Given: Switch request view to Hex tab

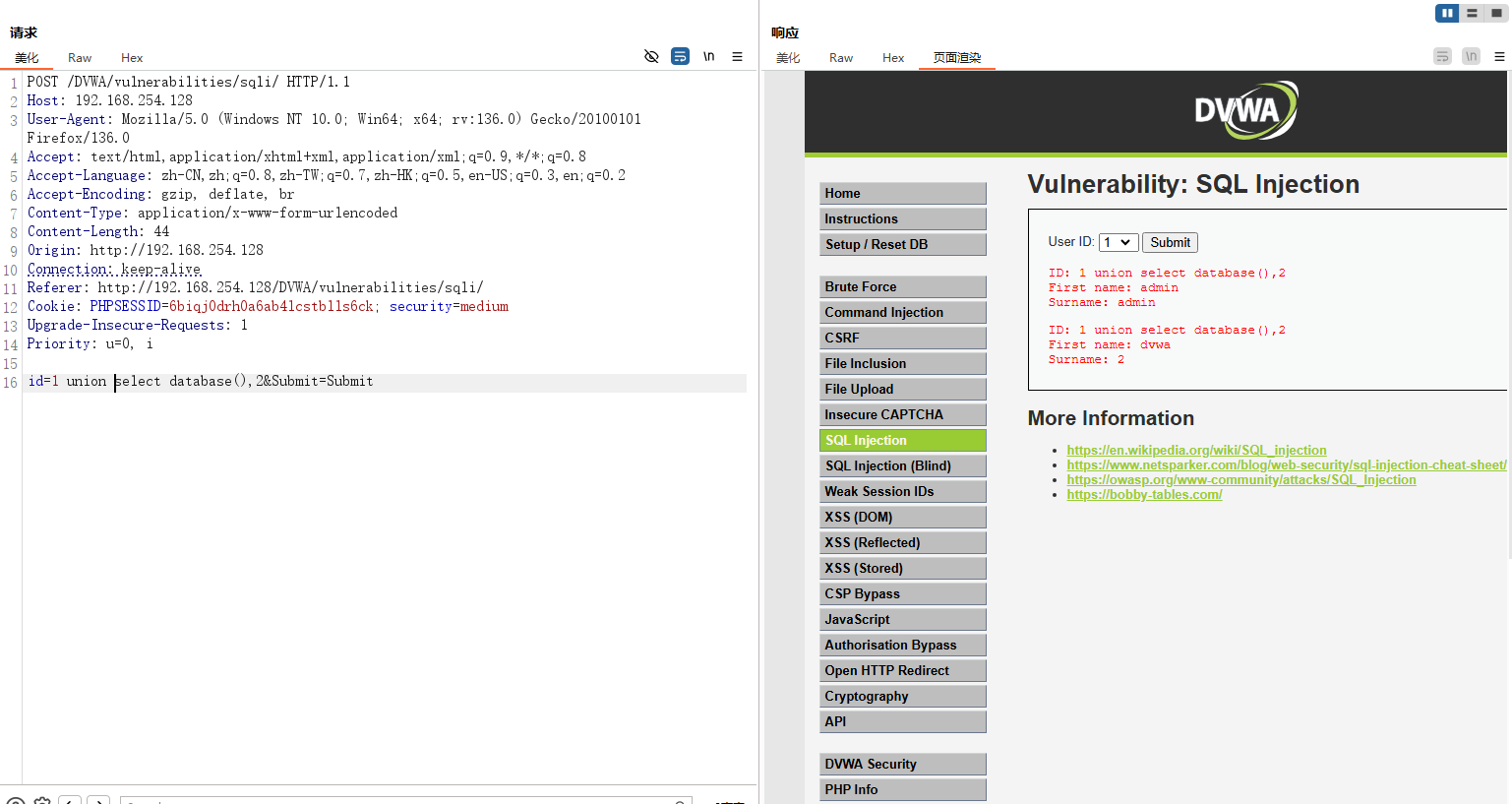Looking at the screenshot, I should pyautogui.click(x=132, y=58).
